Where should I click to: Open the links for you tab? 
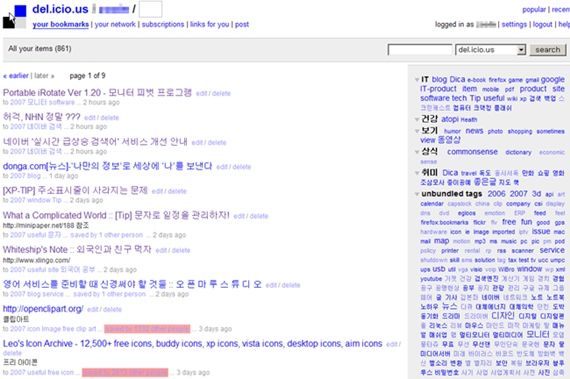click(x=209, y=24)
